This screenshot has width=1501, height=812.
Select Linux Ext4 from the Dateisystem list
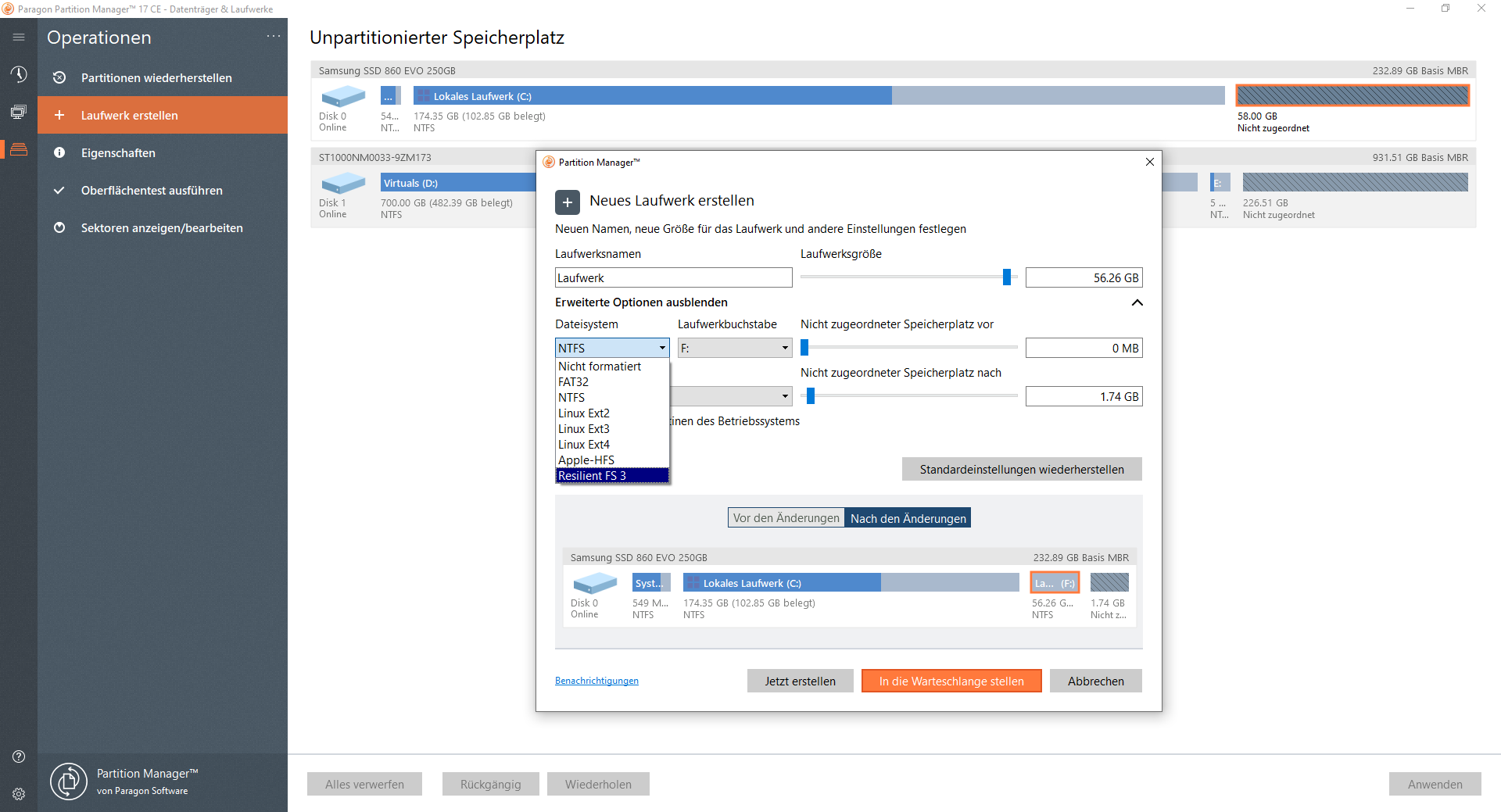(583, 444)
